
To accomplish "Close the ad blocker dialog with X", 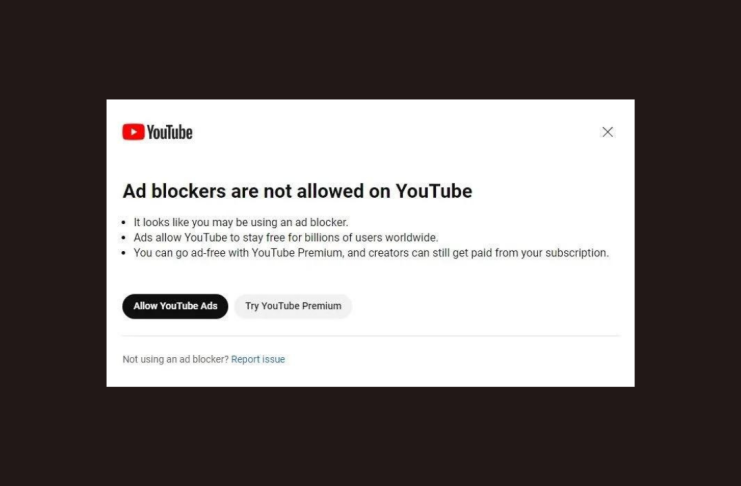I will pyautogui.click(x=607, y=132).
